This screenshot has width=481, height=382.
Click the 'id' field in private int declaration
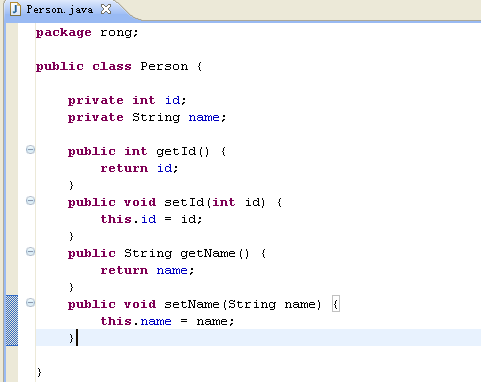coord(173,100)
